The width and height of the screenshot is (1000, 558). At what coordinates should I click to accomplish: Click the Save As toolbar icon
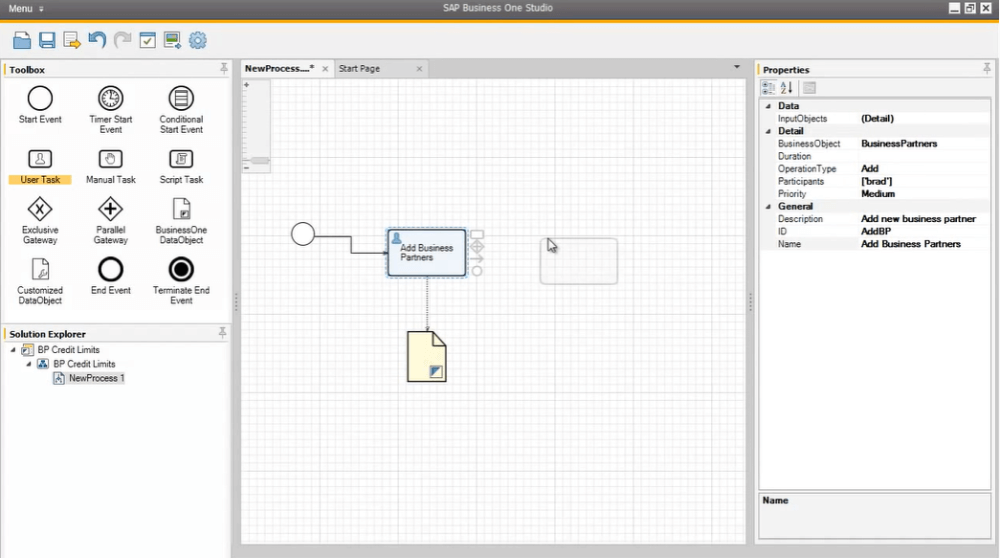(x=71, y=40)
